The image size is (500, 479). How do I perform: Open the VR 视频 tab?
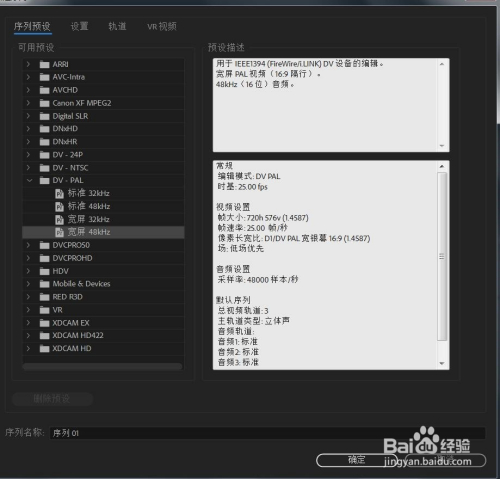[x=162, y=26]
